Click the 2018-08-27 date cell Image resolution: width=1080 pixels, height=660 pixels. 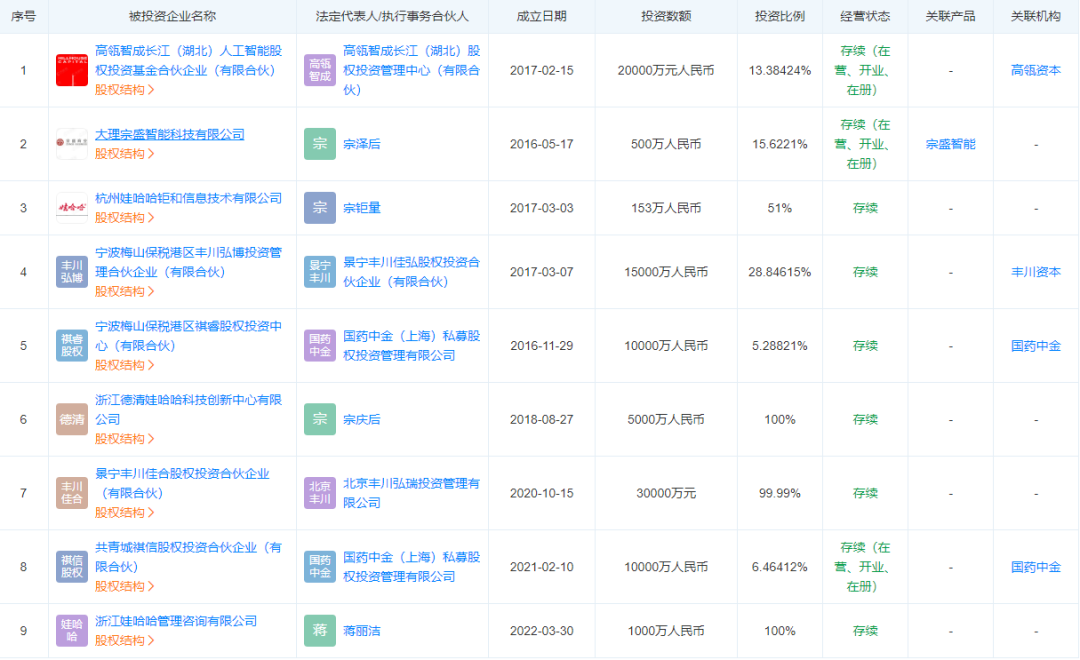click(541, 420)
